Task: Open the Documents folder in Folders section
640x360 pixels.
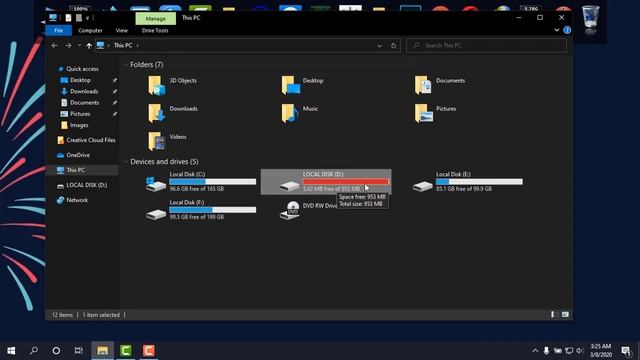Action: click(423, 85)
